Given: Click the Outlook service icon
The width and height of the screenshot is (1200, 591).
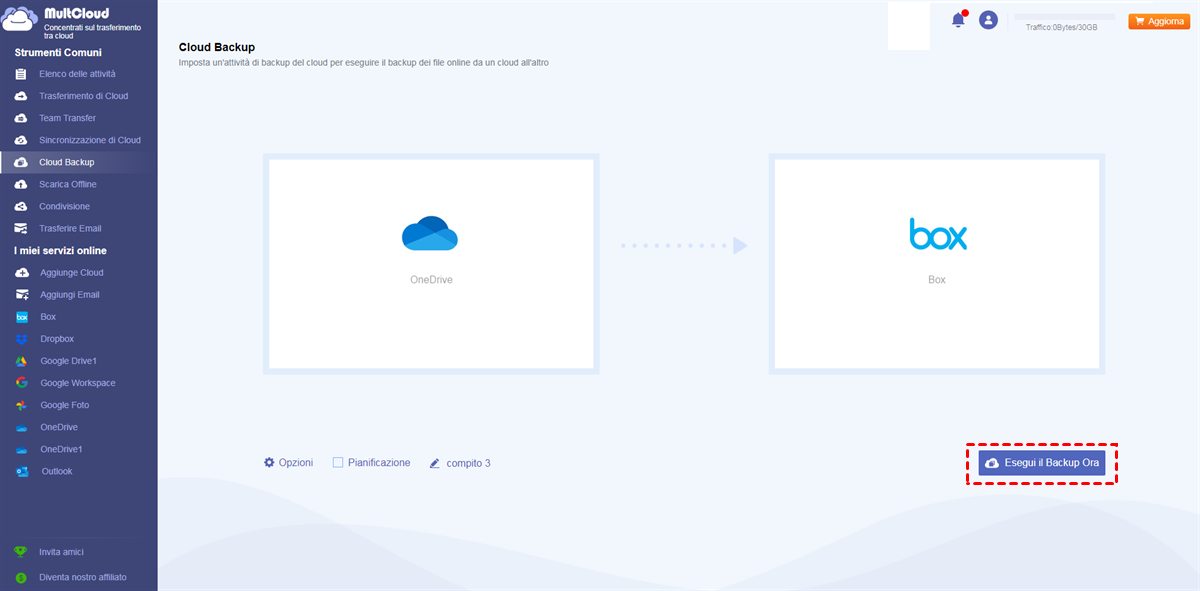Looking at the screenshot, I should click(x=21, y=471).
